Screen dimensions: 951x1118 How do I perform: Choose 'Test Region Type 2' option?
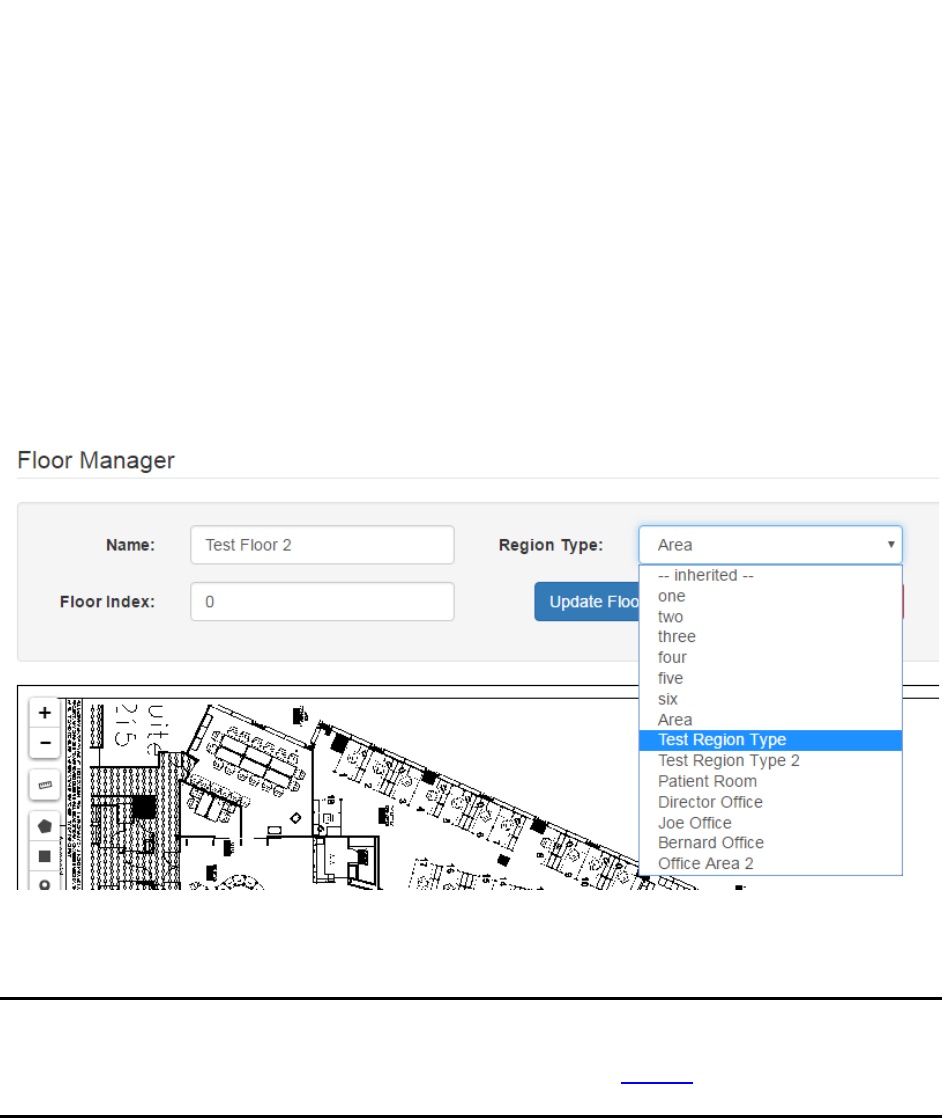770,761
